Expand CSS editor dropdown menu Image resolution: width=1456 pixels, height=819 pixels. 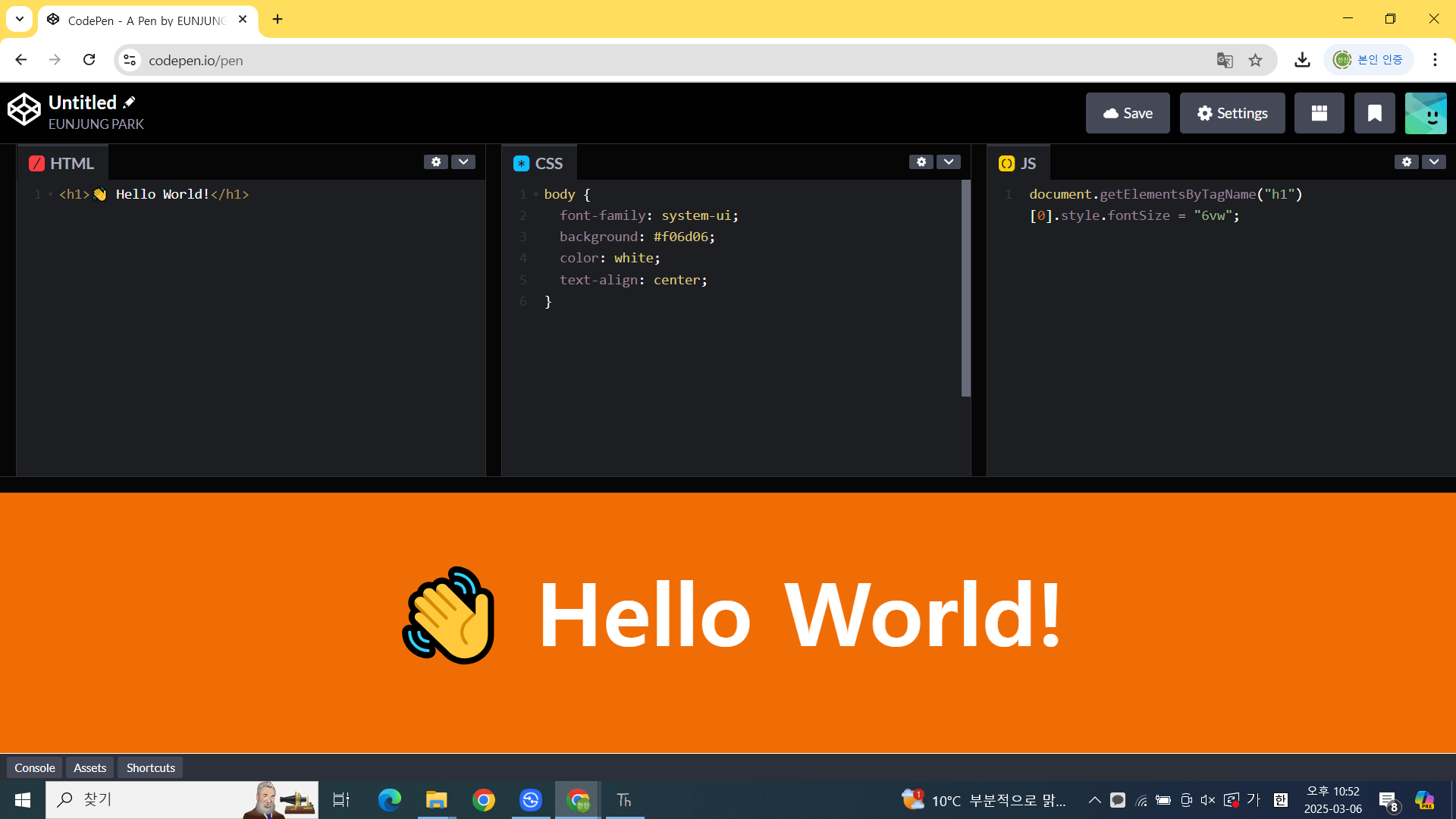coord(949,162)
